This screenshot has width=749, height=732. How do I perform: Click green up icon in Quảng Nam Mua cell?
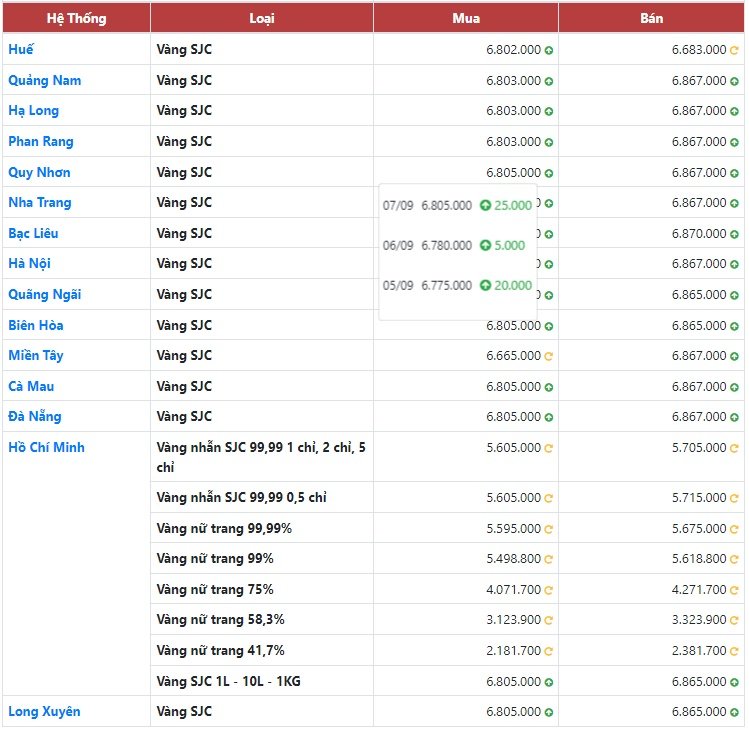click(549, 81)
